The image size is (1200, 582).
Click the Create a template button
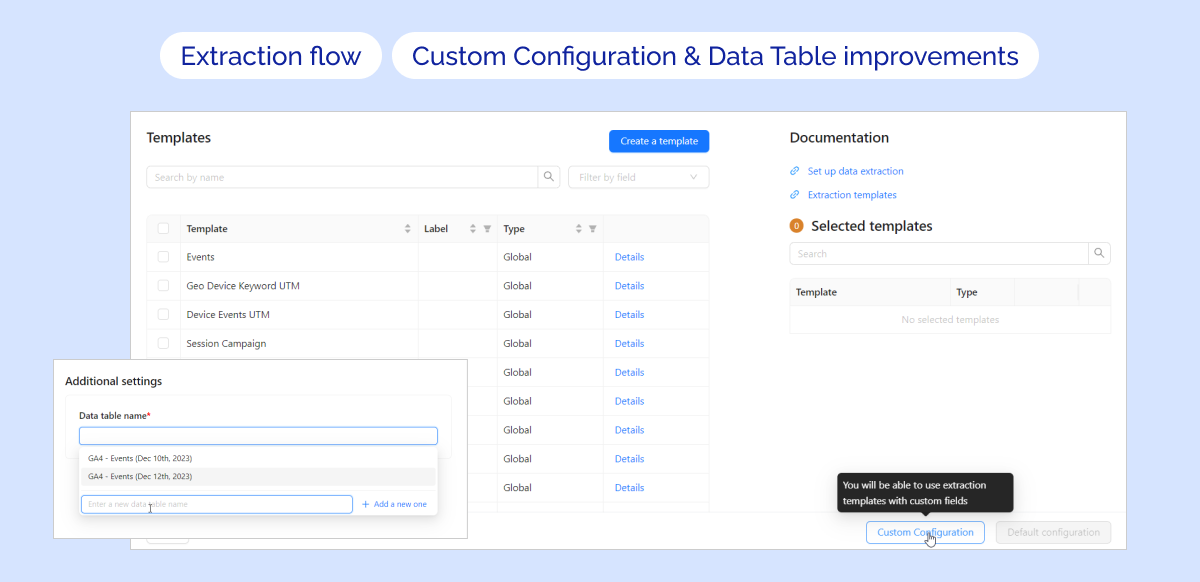coord(658,141)
